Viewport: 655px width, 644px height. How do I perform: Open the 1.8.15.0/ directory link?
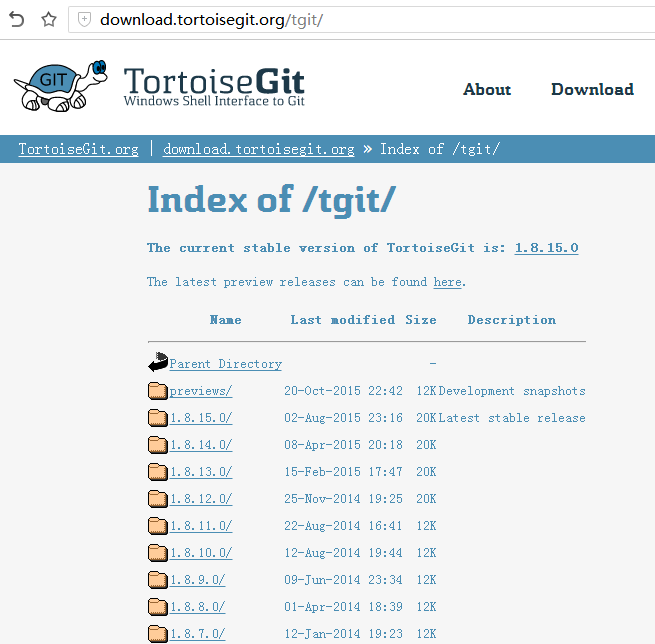pos(201,418)
